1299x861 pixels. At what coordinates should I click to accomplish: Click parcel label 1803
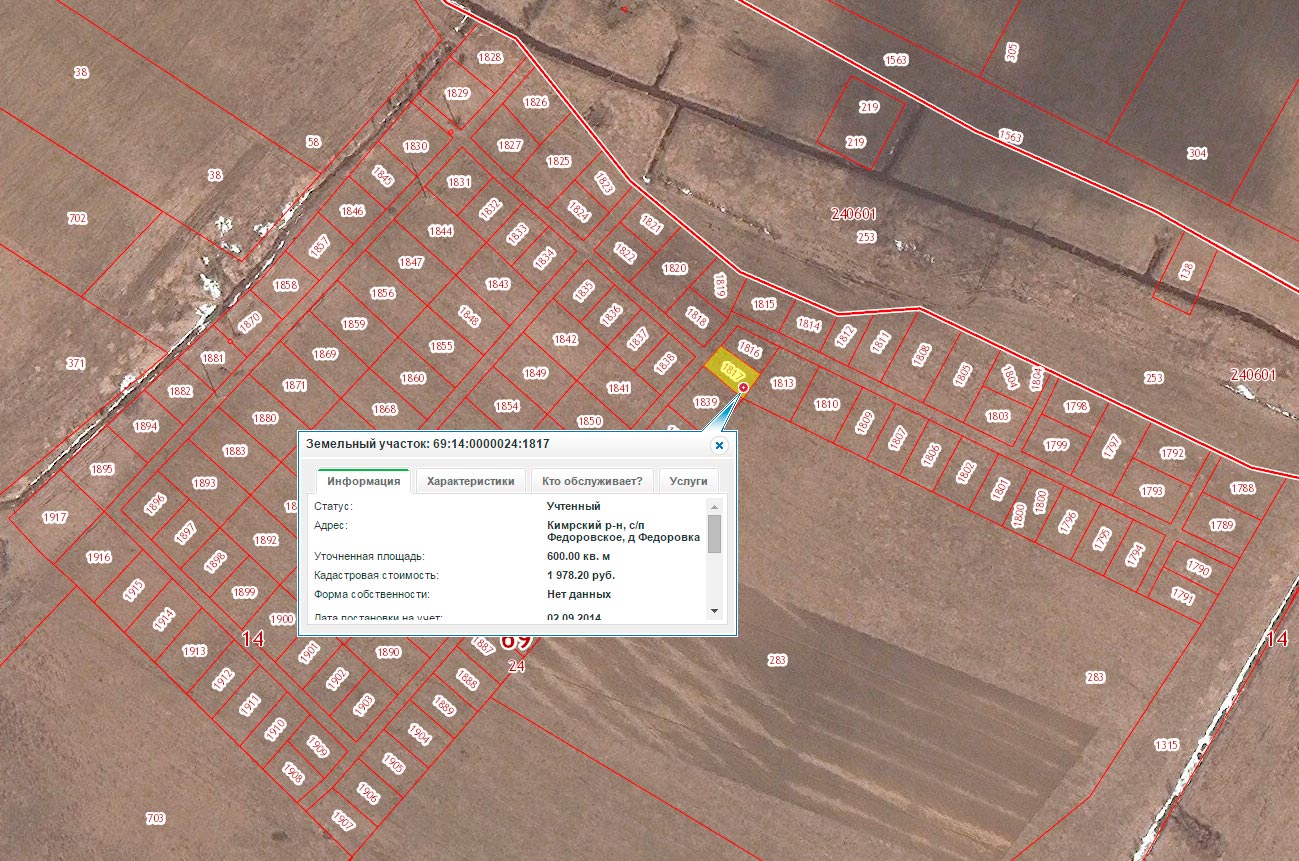click(997, 416)
